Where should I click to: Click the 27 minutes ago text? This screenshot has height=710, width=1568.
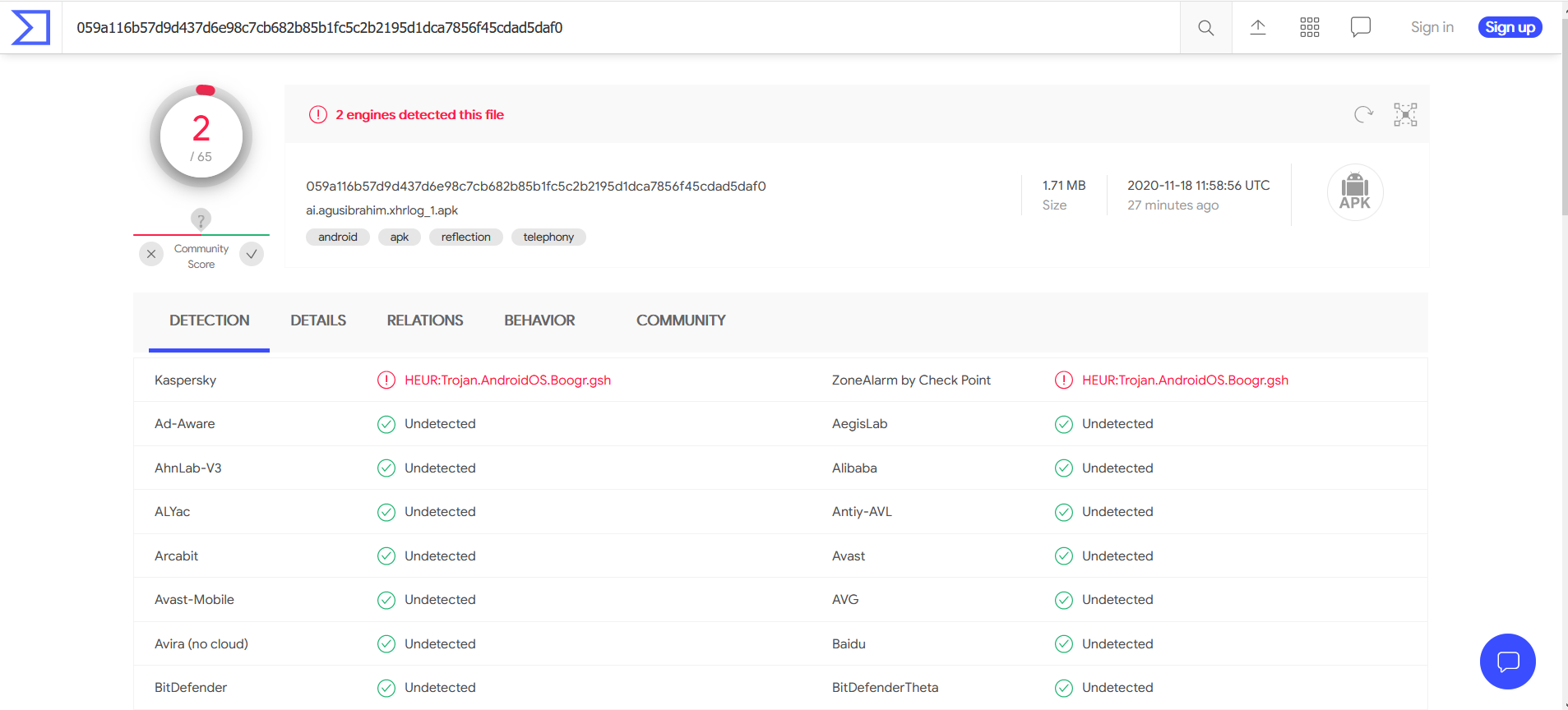click(1173, 205)
